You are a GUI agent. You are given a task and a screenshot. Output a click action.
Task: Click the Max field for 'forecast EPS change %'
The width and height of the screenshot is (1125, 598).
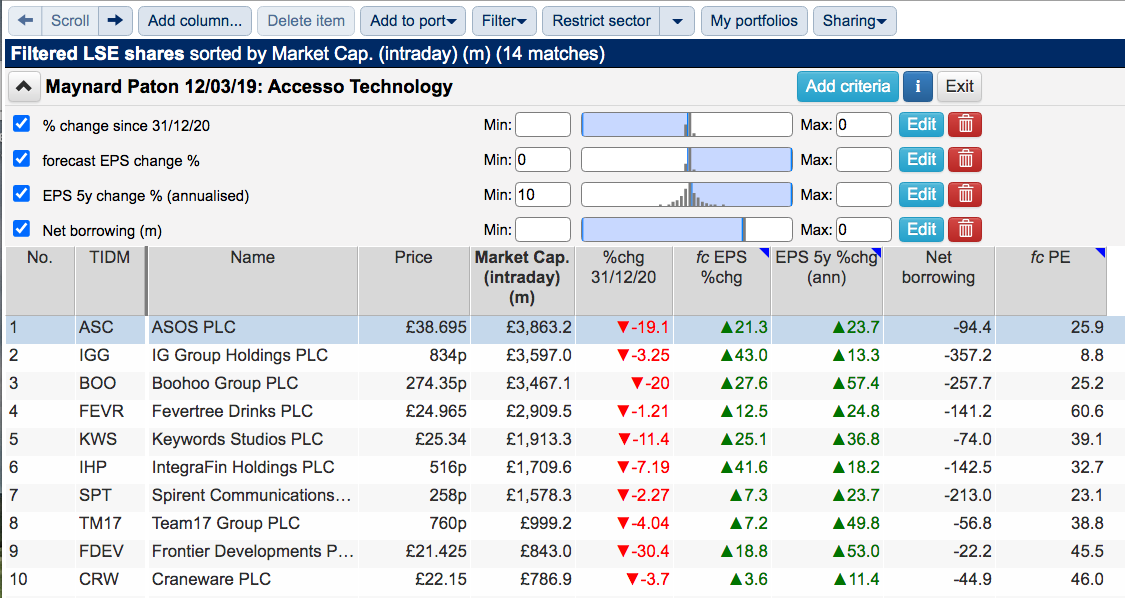coord(864,159)
